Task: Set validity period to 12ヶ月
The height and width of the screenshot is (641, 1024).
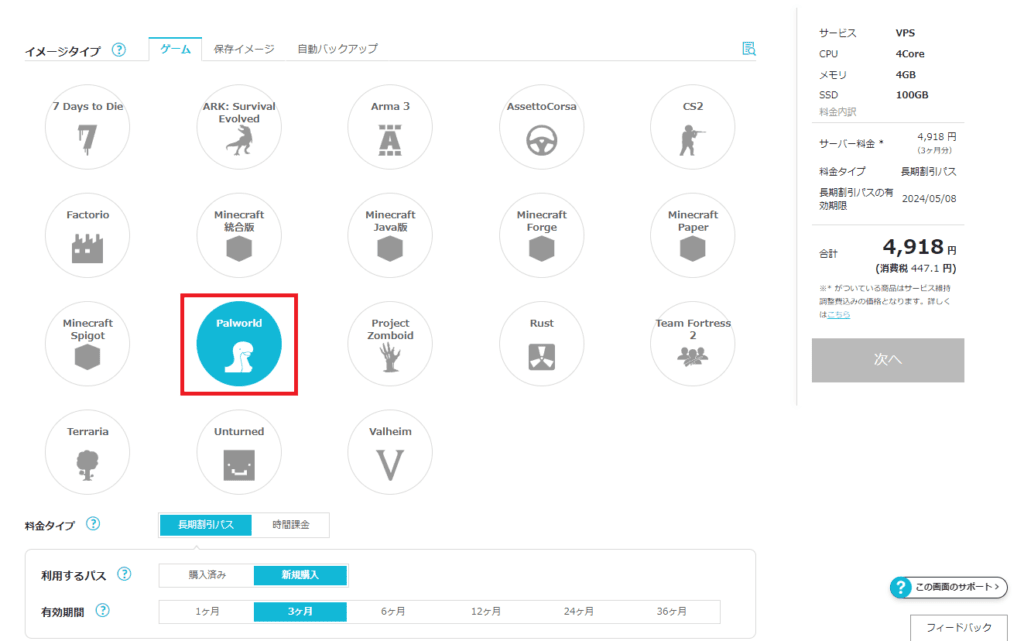Action: click(x=486, y=612)
